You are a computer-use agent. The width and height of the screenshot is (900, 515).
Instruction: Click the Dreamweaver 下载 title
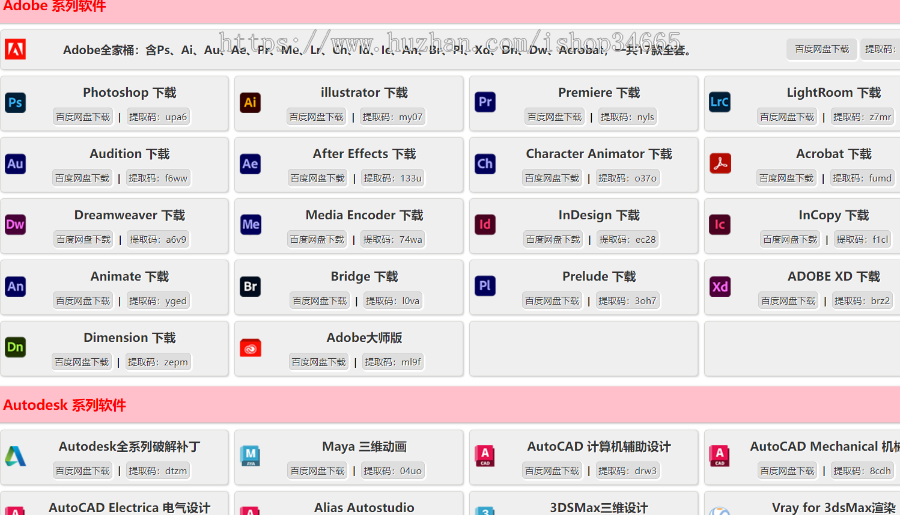(x=129, y=215)
